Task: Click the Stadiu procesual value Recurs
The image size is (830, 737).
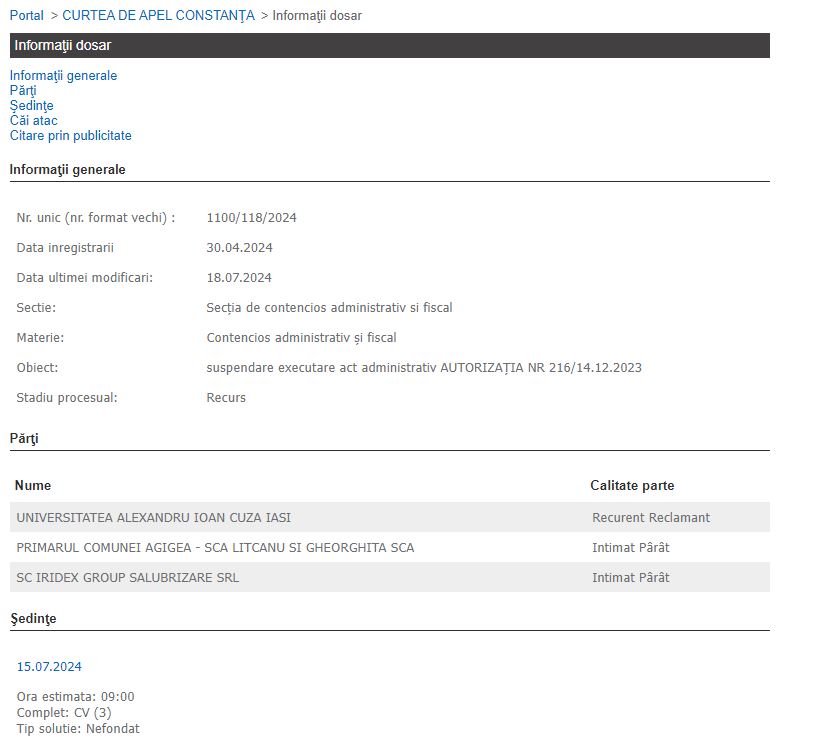Action: [226, 398]
